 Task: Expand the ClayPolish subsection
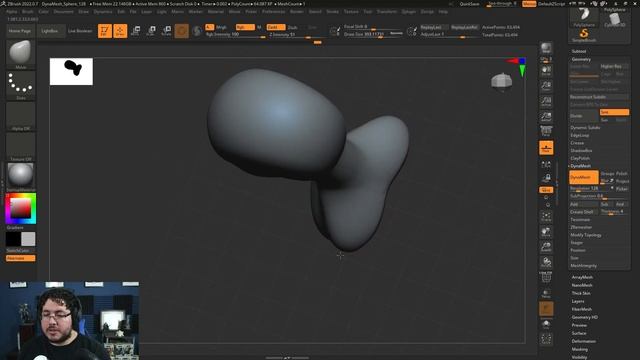[580, 158]
